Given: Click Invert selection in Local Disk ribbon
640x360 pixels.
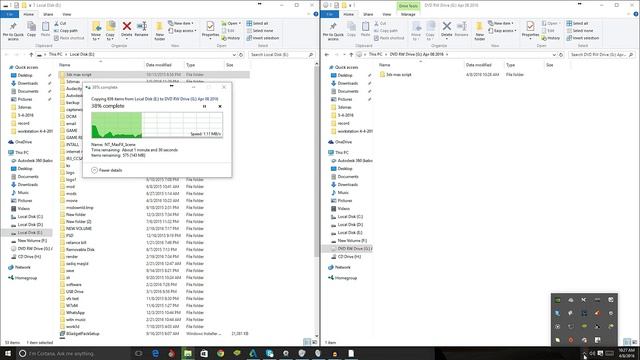Looking at the screenshot, I should coord(262,38).
